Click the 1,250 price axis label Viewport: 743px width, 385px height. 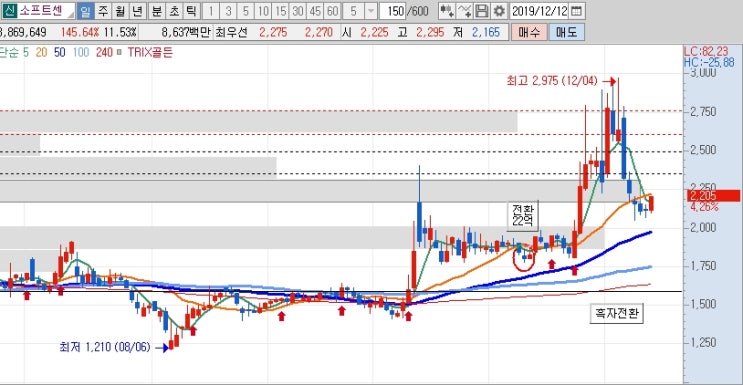[702, 342]
